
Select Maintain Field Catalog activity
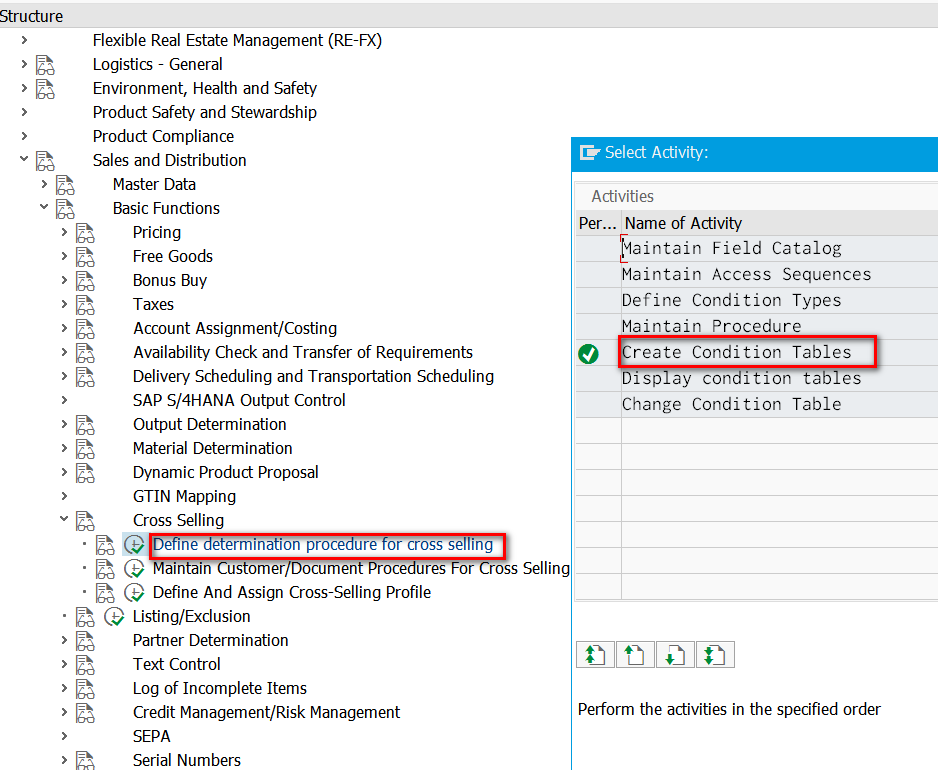pos(731,248)
